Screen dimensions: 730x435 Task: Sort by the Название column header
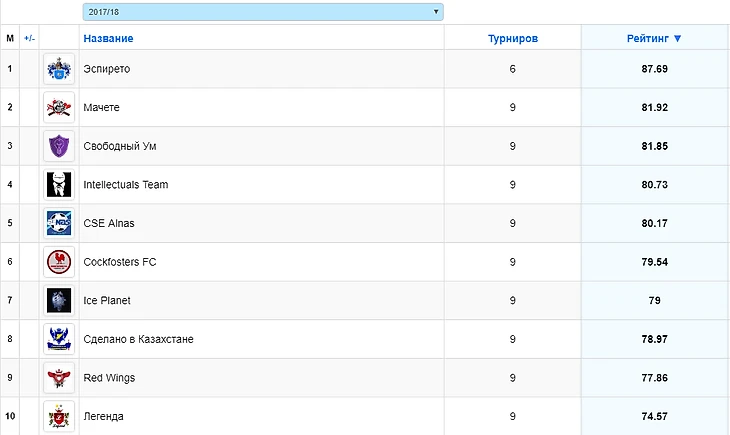coord(108,38)
